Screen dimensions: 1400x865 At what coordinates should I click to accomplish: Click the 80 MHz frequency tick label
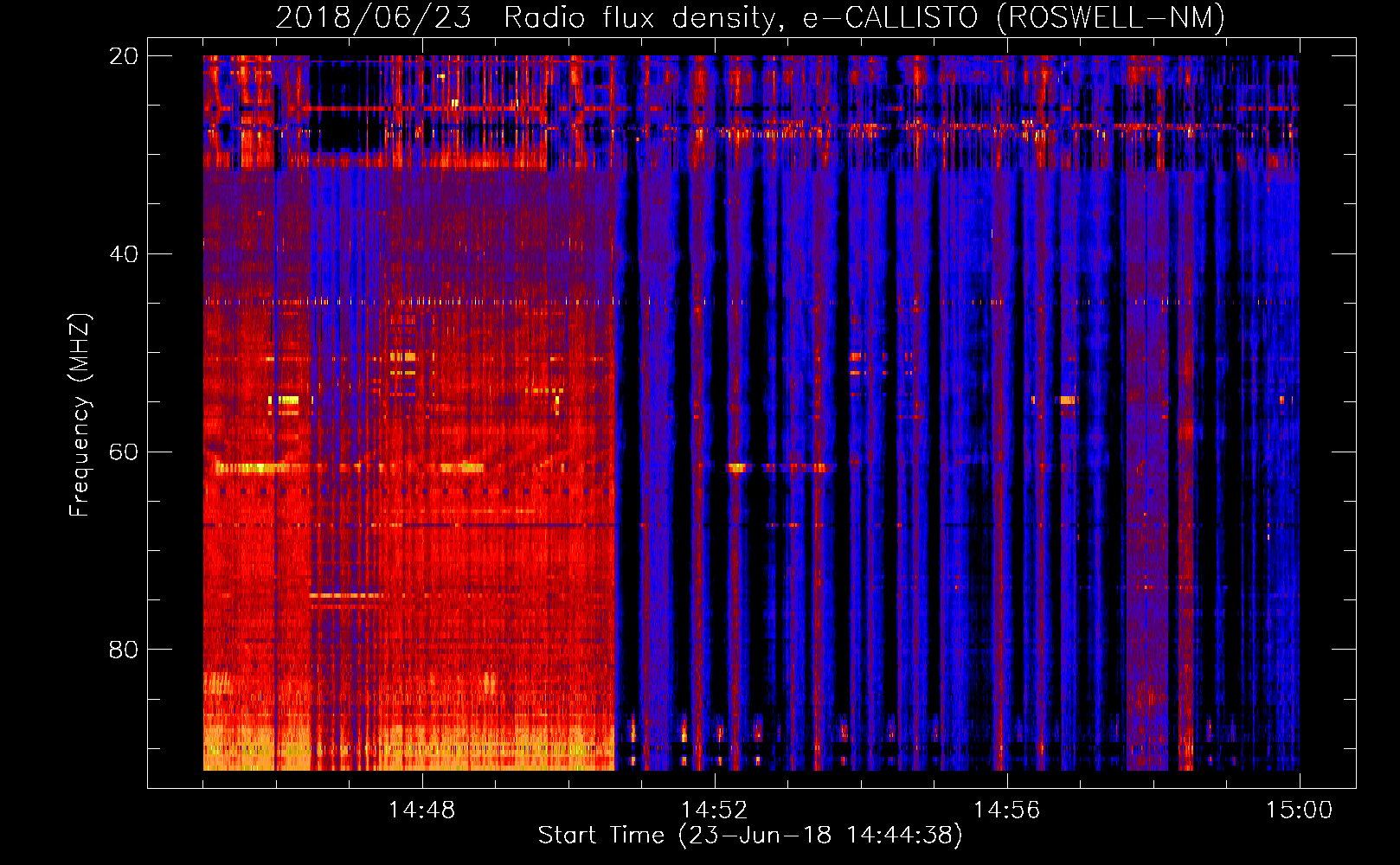[x=123, y=650]
